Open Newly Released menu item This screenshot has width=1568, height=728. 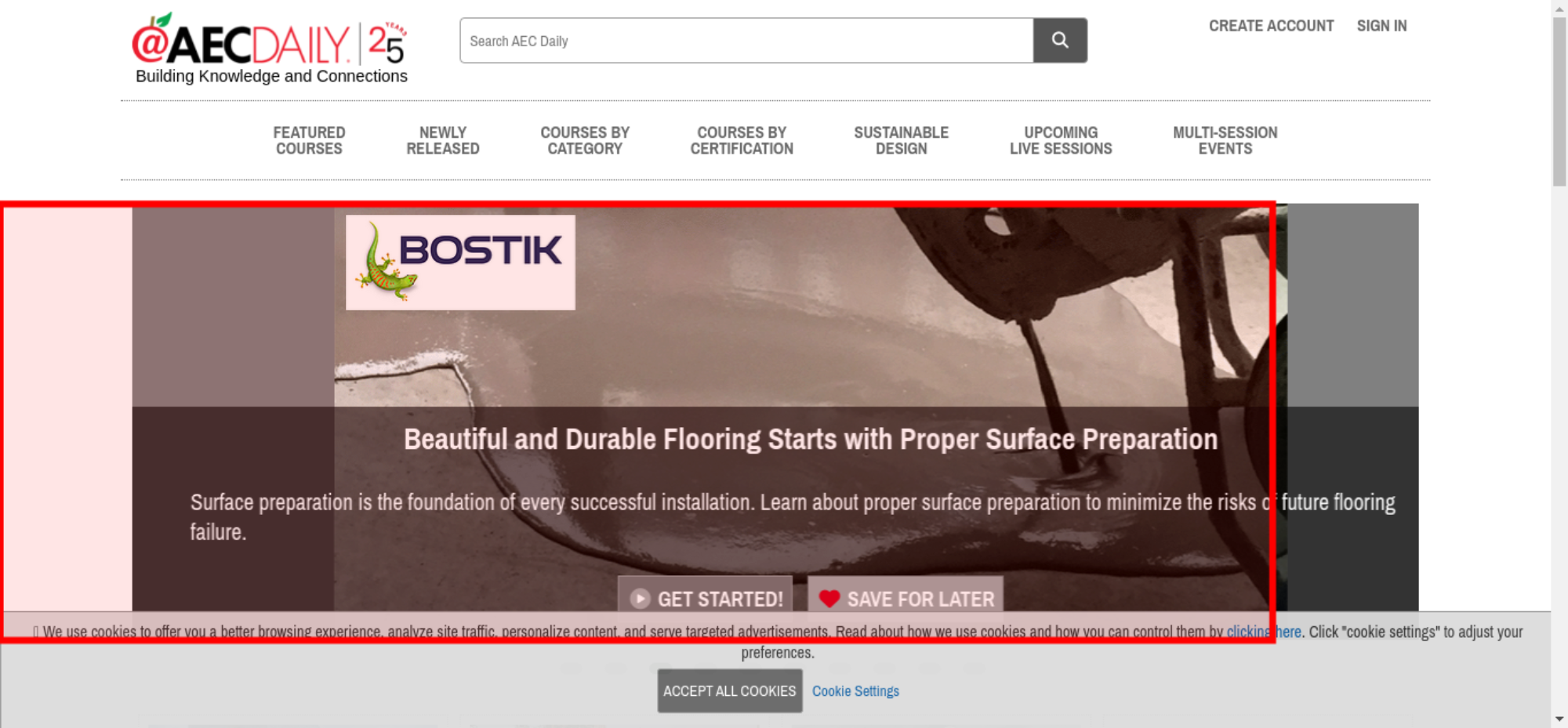443,140
